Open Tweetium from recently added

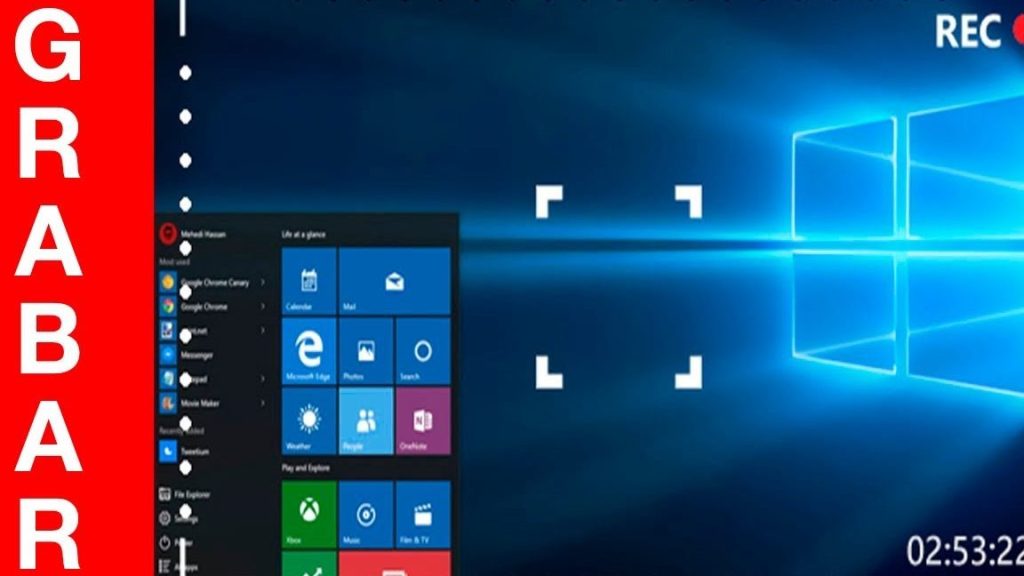pos(195,451)
